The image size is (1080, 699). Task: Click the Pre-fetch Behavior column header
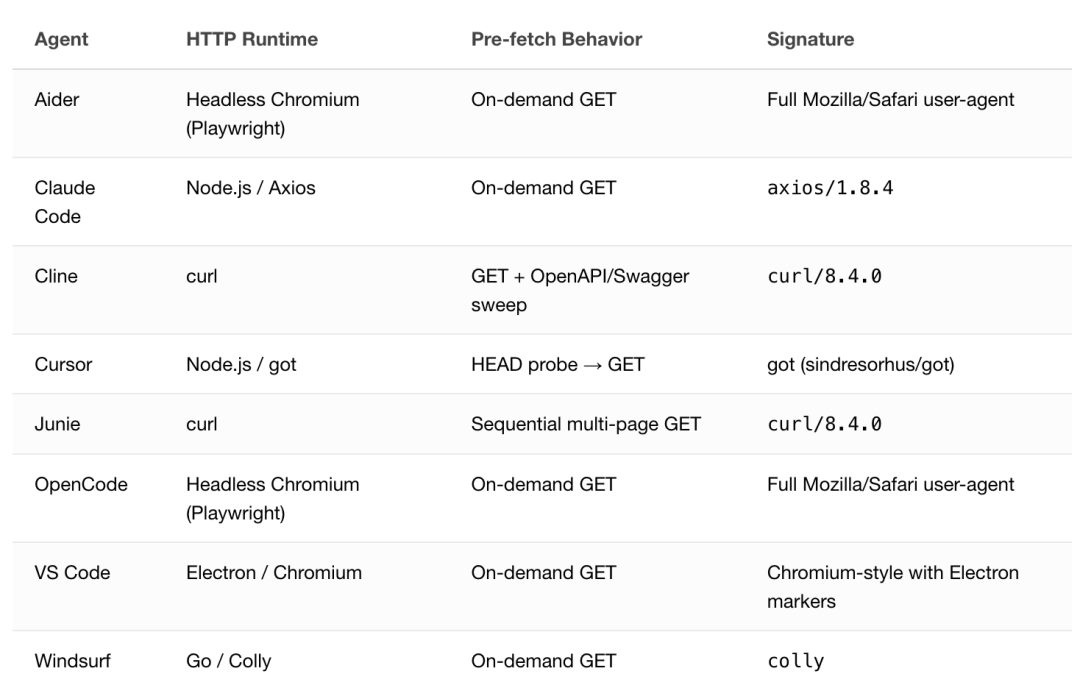click(x=557, y=39)
